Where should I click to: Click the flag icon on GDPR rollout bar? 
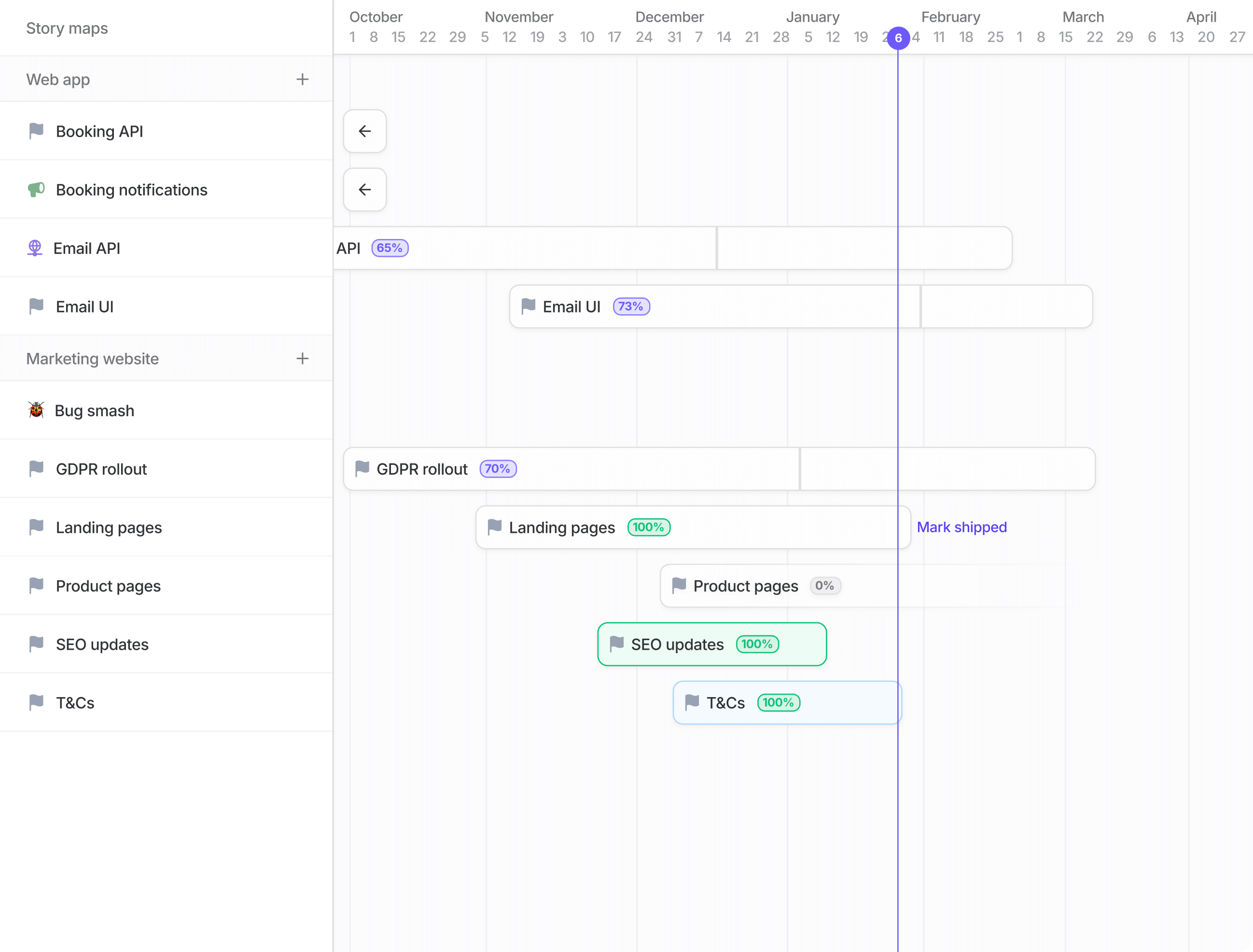tap(362, 469)
